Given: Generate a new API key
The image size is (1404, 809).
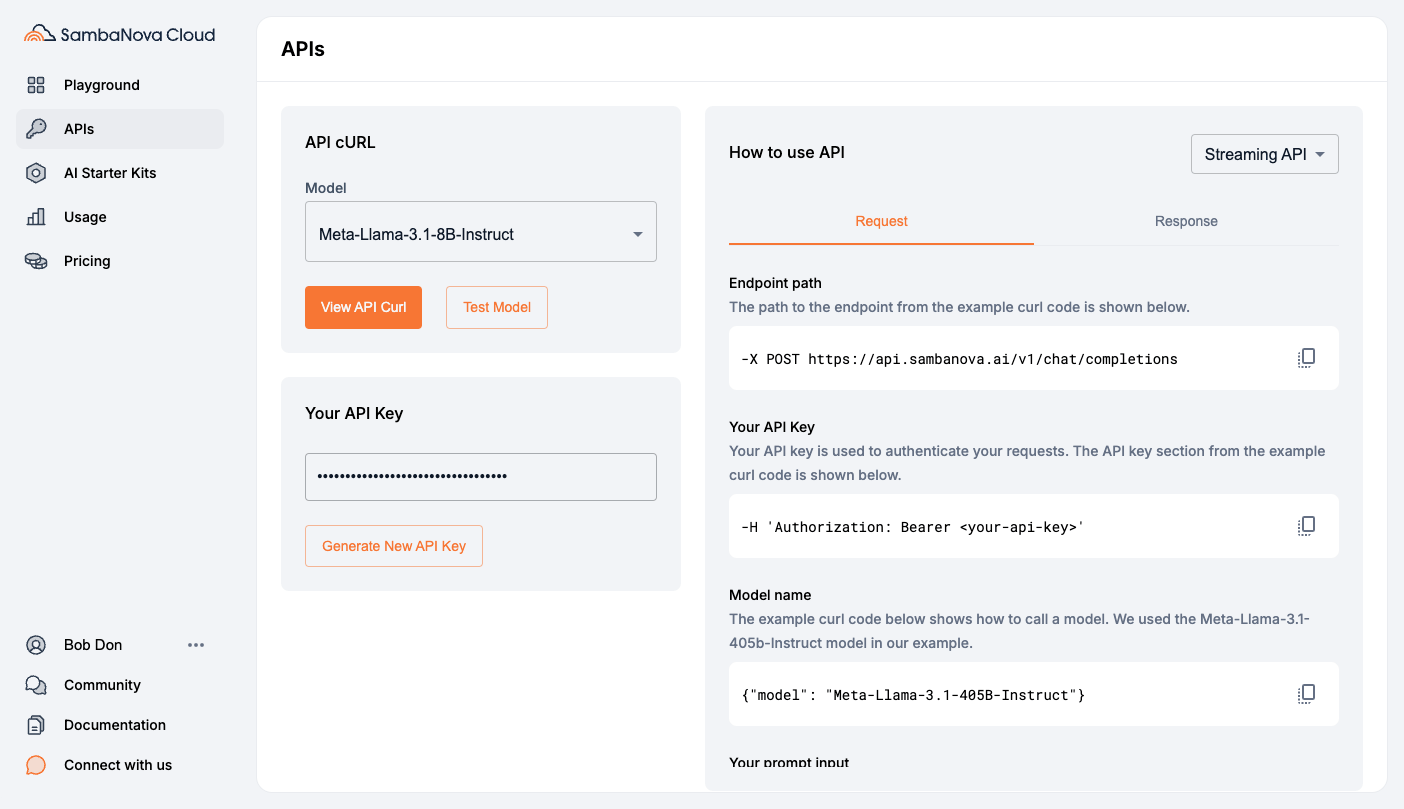Looking at the screenshot, I should coord(393,546).
